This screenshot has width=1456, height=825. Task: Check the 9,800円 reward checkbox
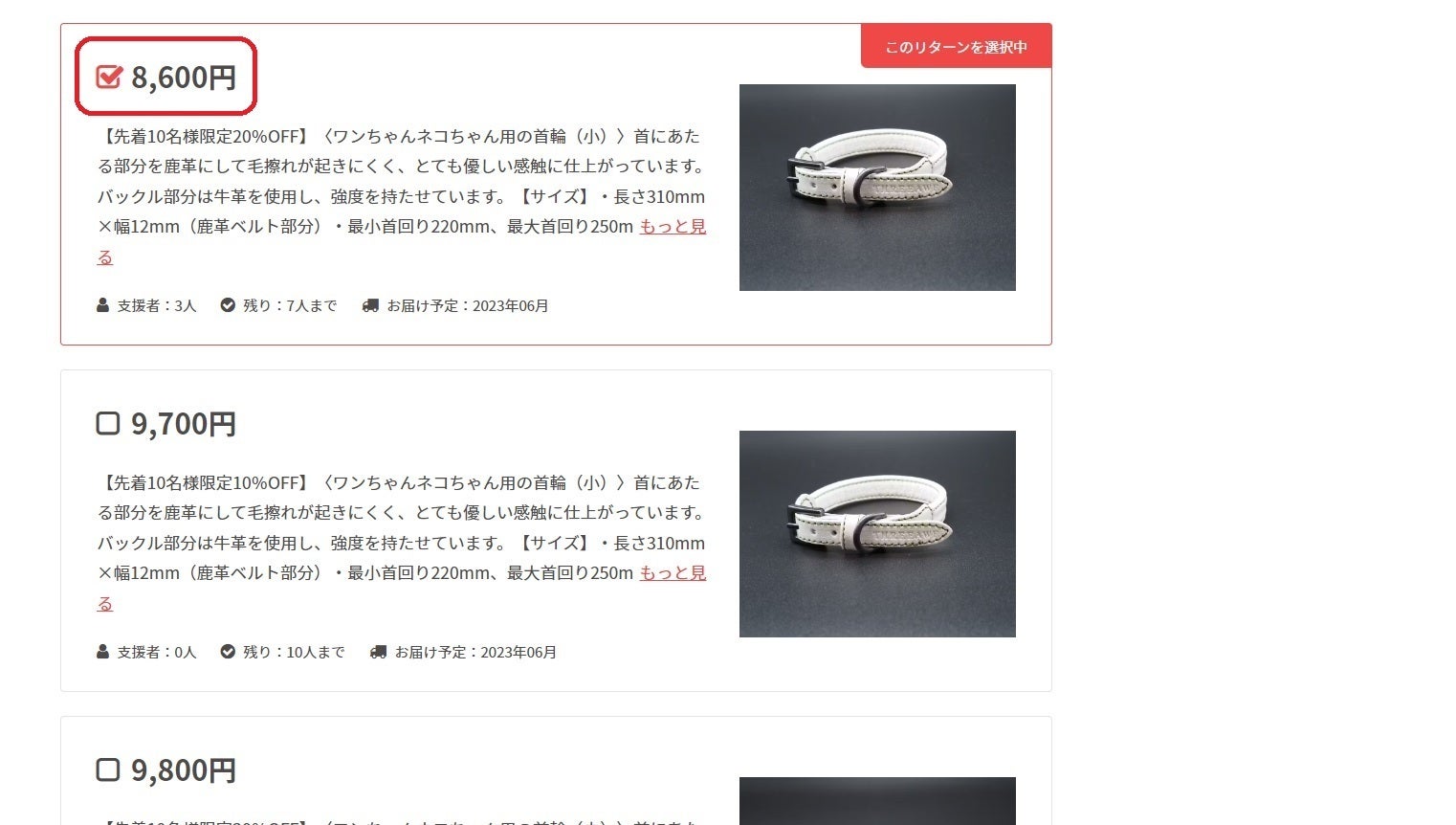(x=108, y=769)
